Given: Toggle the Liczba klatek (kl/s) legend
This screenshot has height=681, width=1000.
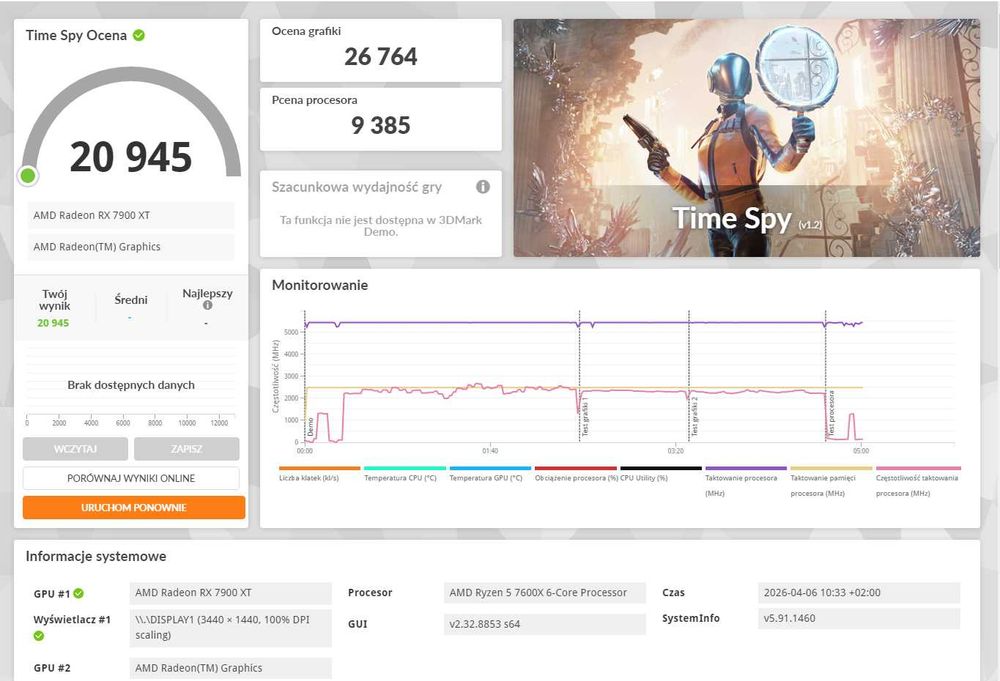Looking at the screenshot, I should (319, 474).
